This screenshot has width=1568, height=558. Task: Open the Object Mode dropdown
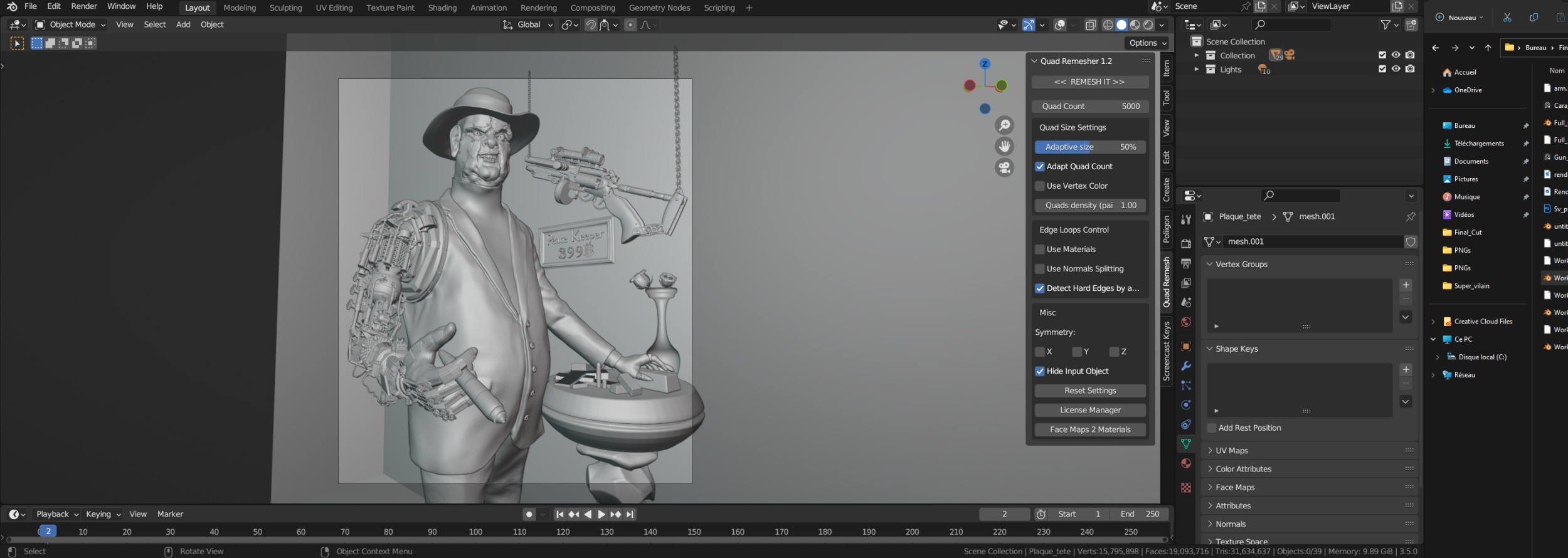(x=71, y=24)
